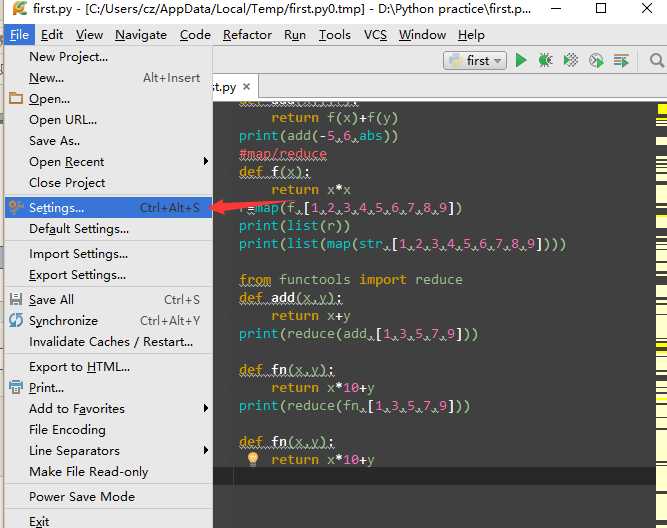
Task: Open the Run menu
Action: pos(295,35)
